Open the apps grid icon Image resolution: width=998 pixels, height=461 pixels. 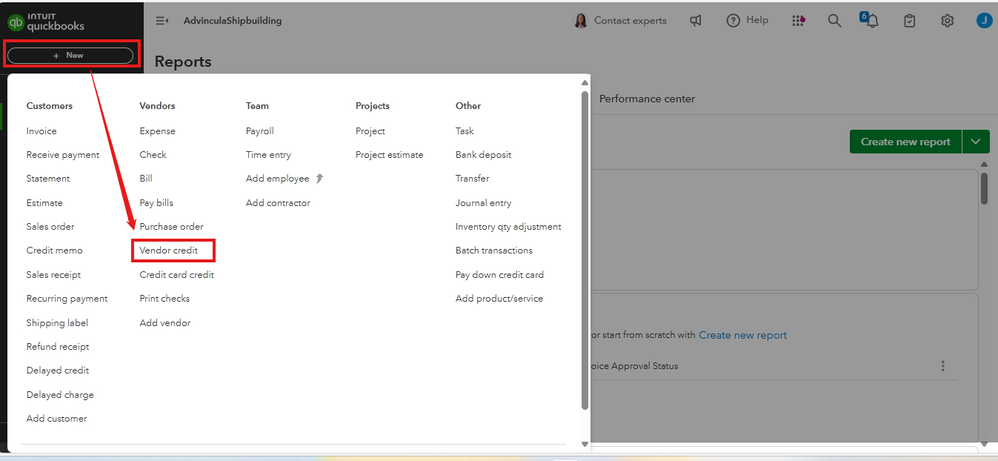point(798,20)
